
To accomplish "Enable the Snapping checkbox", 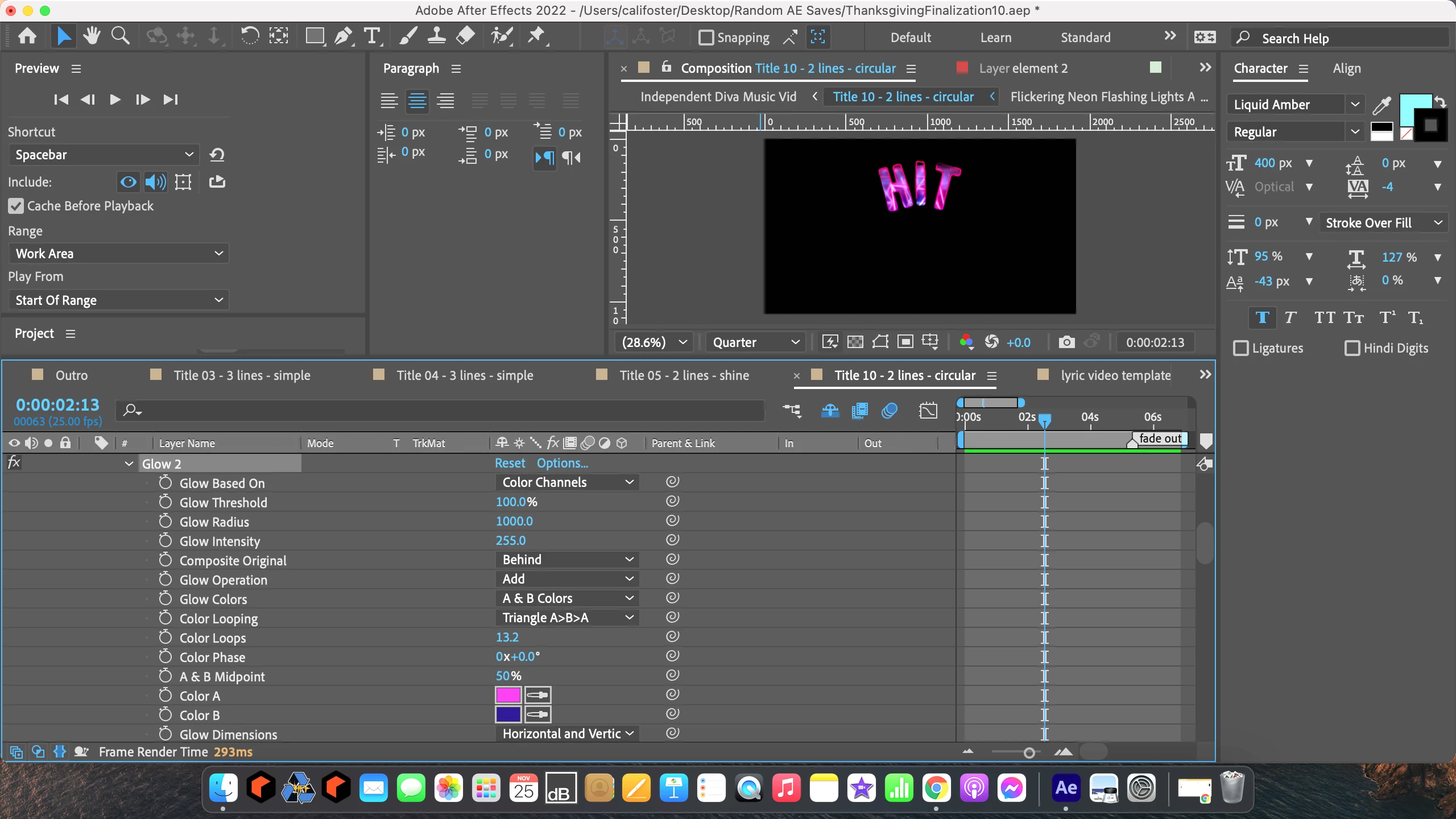I will click(706, 38).
